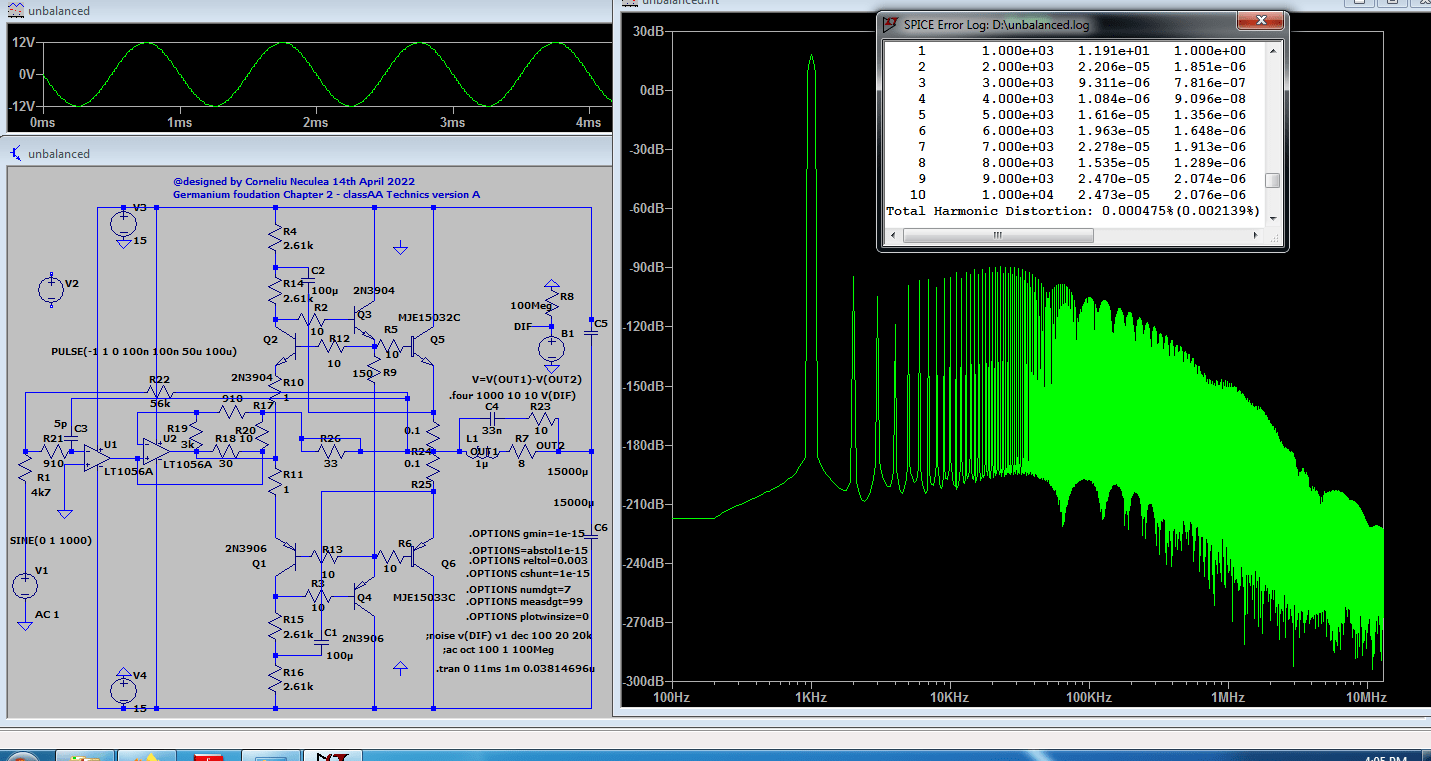Click the .OPTIONS plotwinsize=0 directive
This screenshot has width=1431, height=761.
[x=528, y=616]
